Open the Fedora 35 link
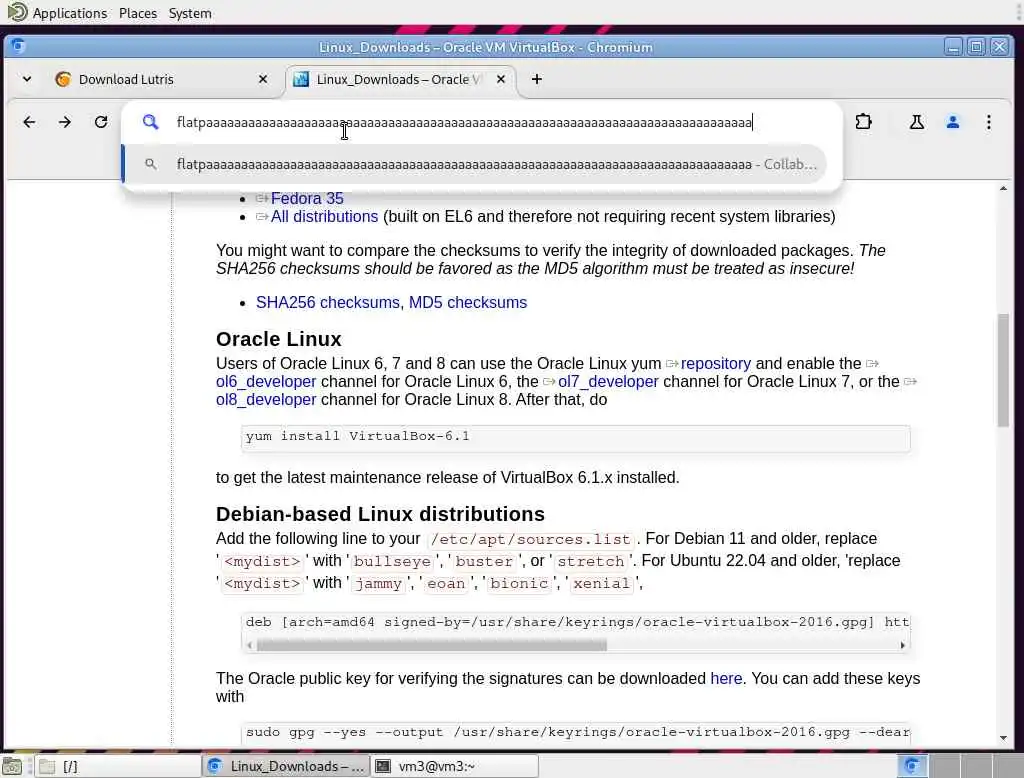The height and width of the screenshot is (778, 1024). (x=307, y=199)
